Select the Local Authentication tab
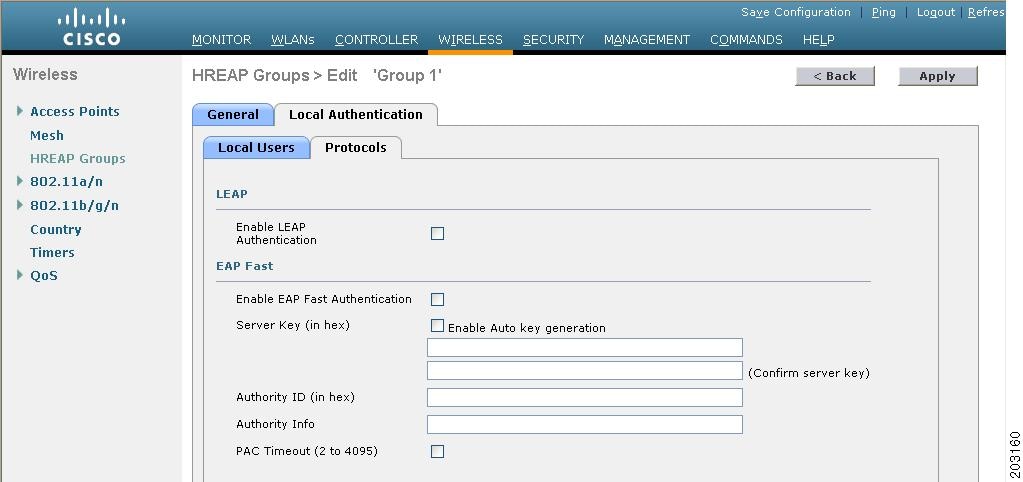This screenshot has width=1023, height=482. click(x=356, y=115)
